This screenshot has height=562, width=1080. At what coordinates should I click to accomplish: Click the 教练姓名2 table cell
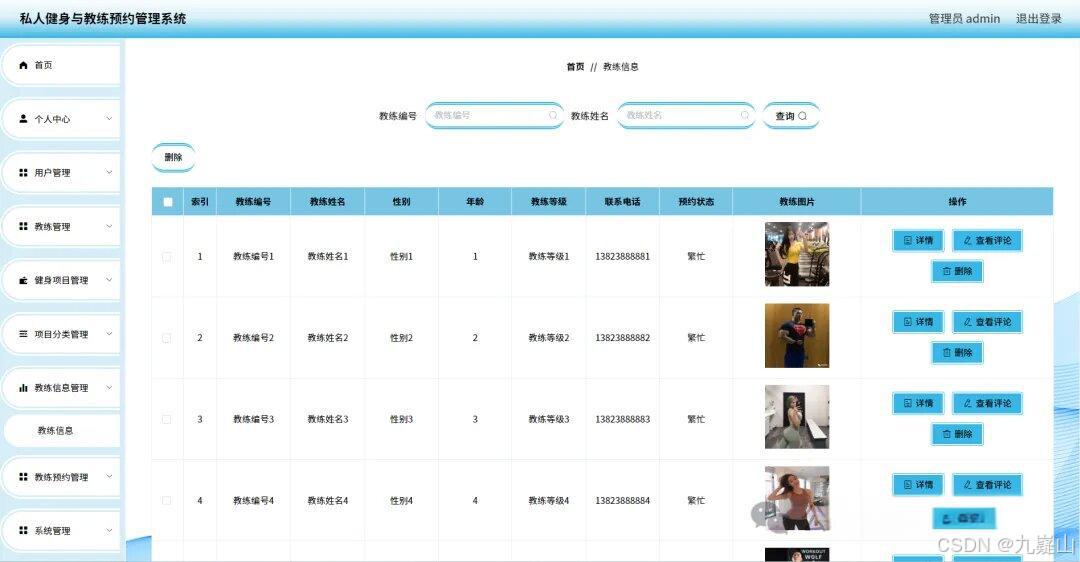pyautogui.click(x=328, y=337)
